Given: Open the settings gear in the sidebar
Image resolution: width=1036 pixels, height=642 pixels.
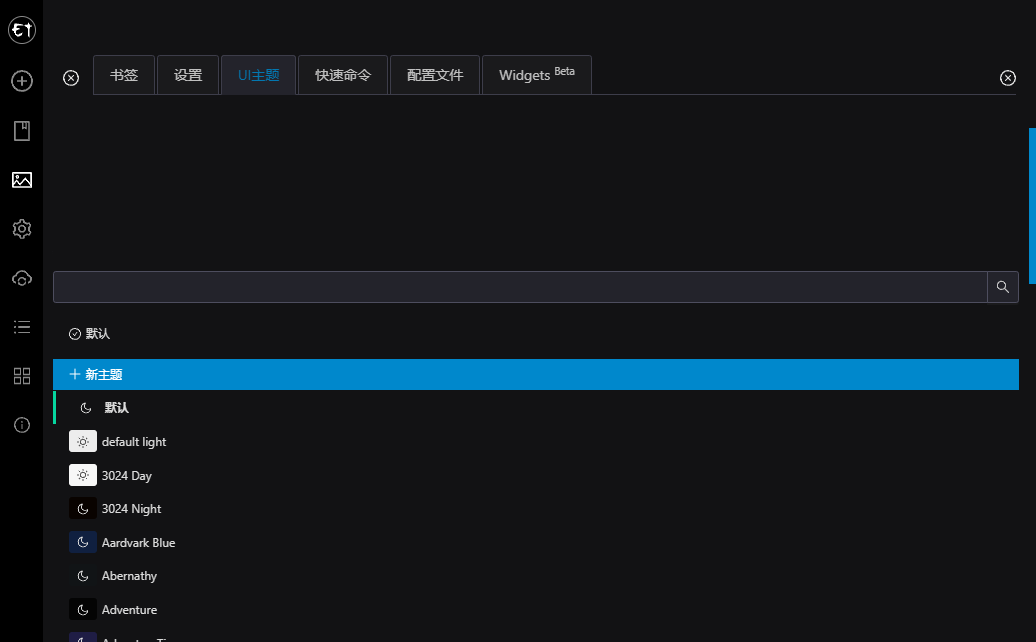Looking at the screenshot, I should 21,229.
